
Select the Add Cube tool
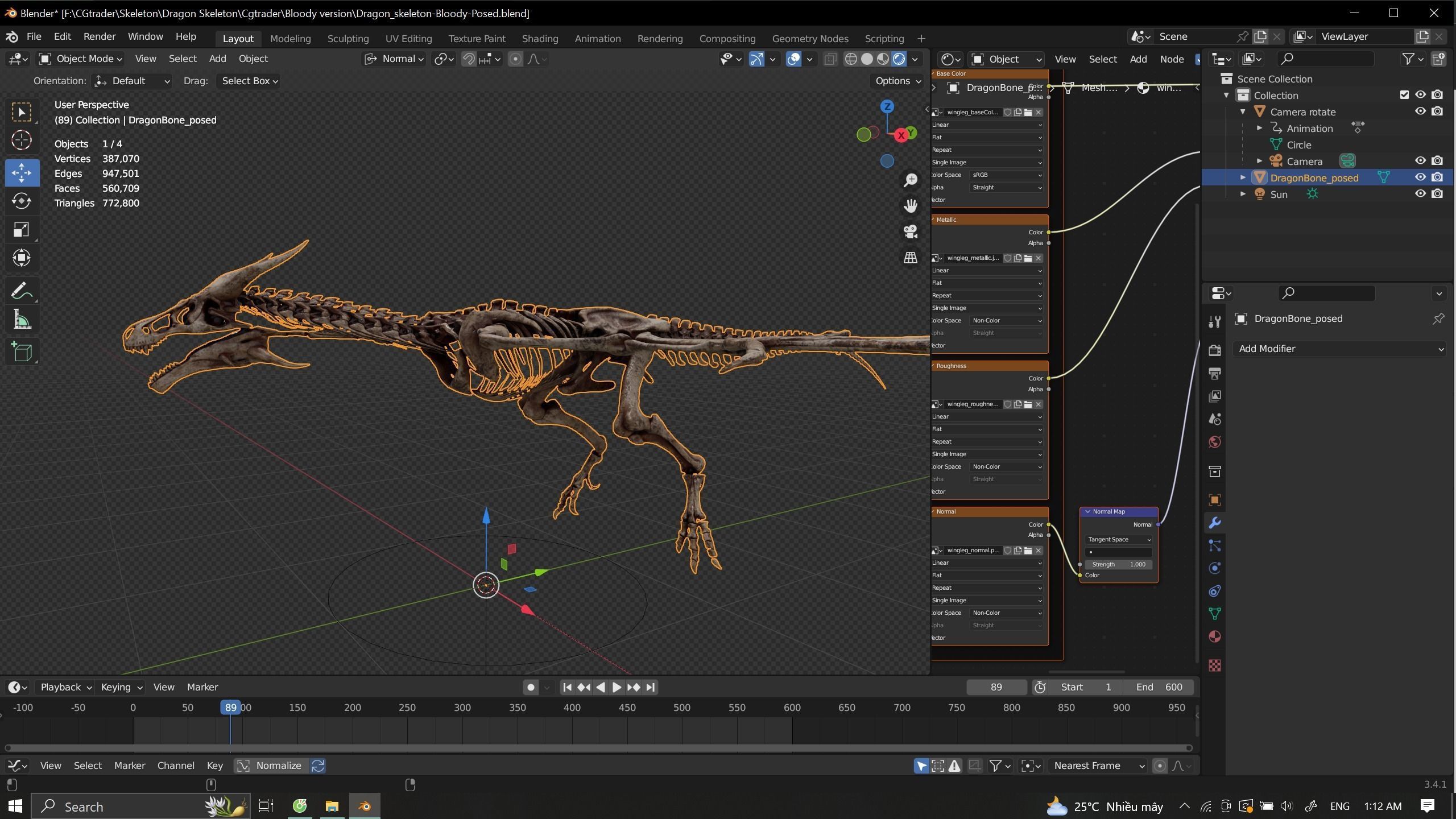(x=22, y=352)
